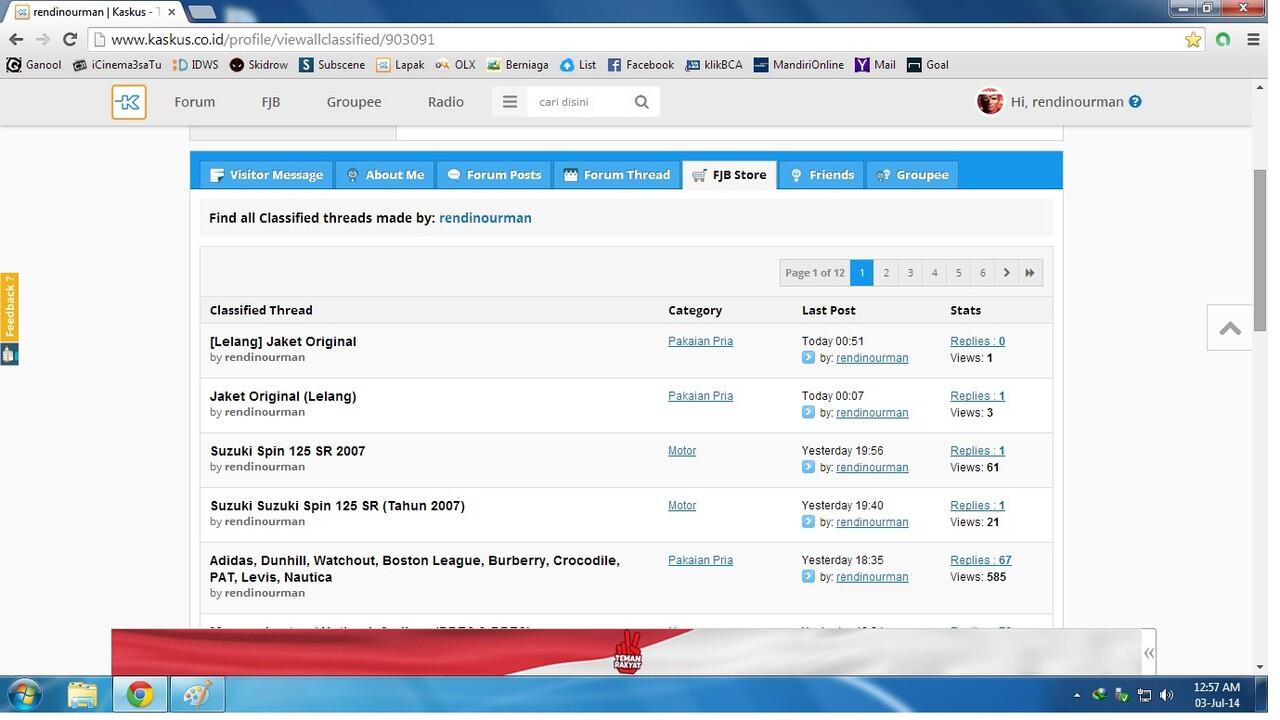Open the Goal bookmark

928,65
